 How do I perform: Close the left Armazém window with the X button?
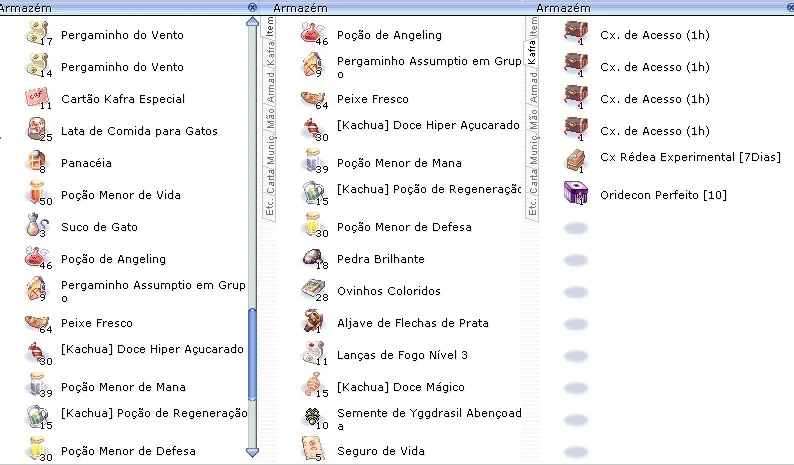click(253, 7)
